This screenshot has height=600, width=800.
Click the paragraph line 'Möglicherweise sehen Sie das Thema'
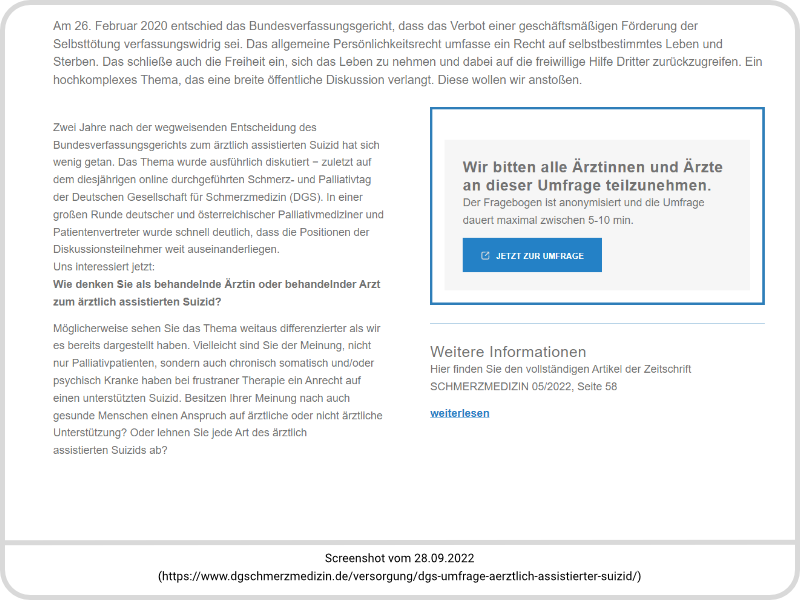(217, 329)
